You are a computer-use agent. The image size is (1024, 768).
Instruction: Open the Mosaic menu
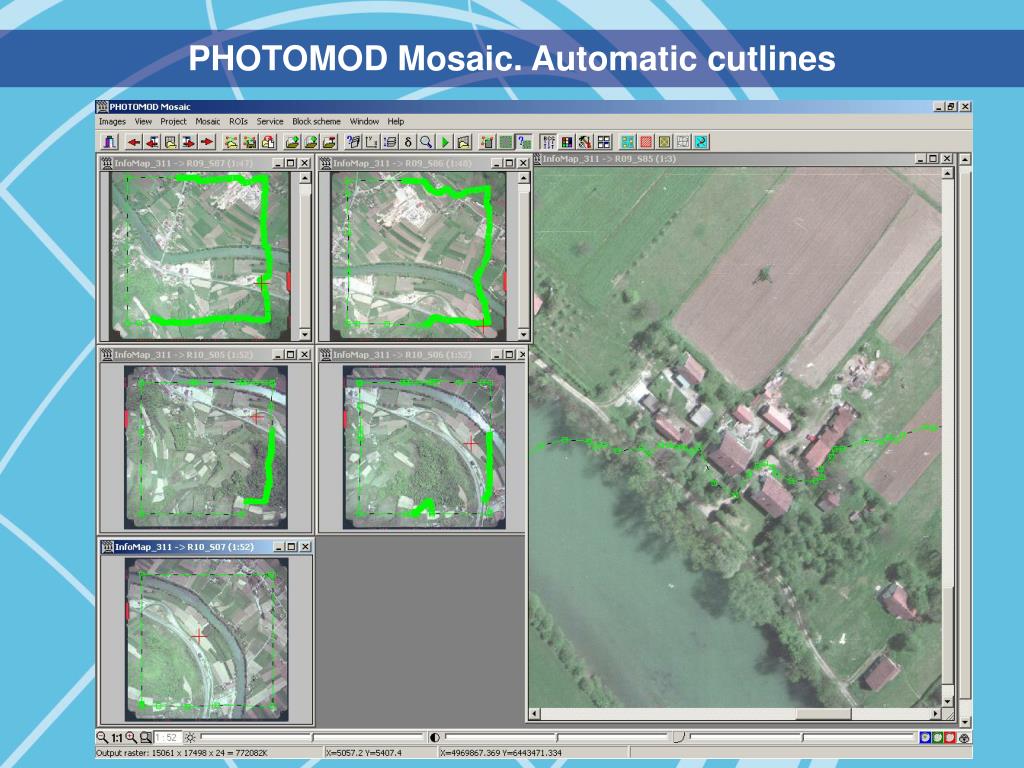(208, 121)
